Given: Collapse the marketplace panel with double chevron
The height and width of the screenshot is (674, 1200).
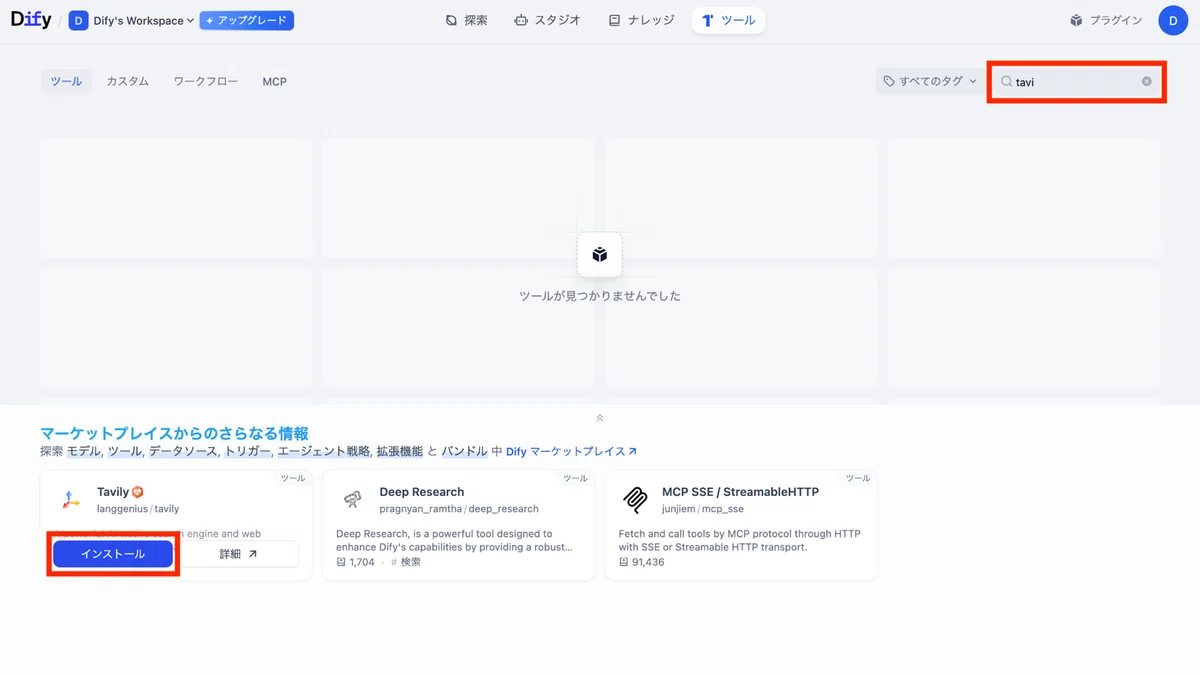Looking at the screenshot, I should pyautogui.click(x=600, y=418).
